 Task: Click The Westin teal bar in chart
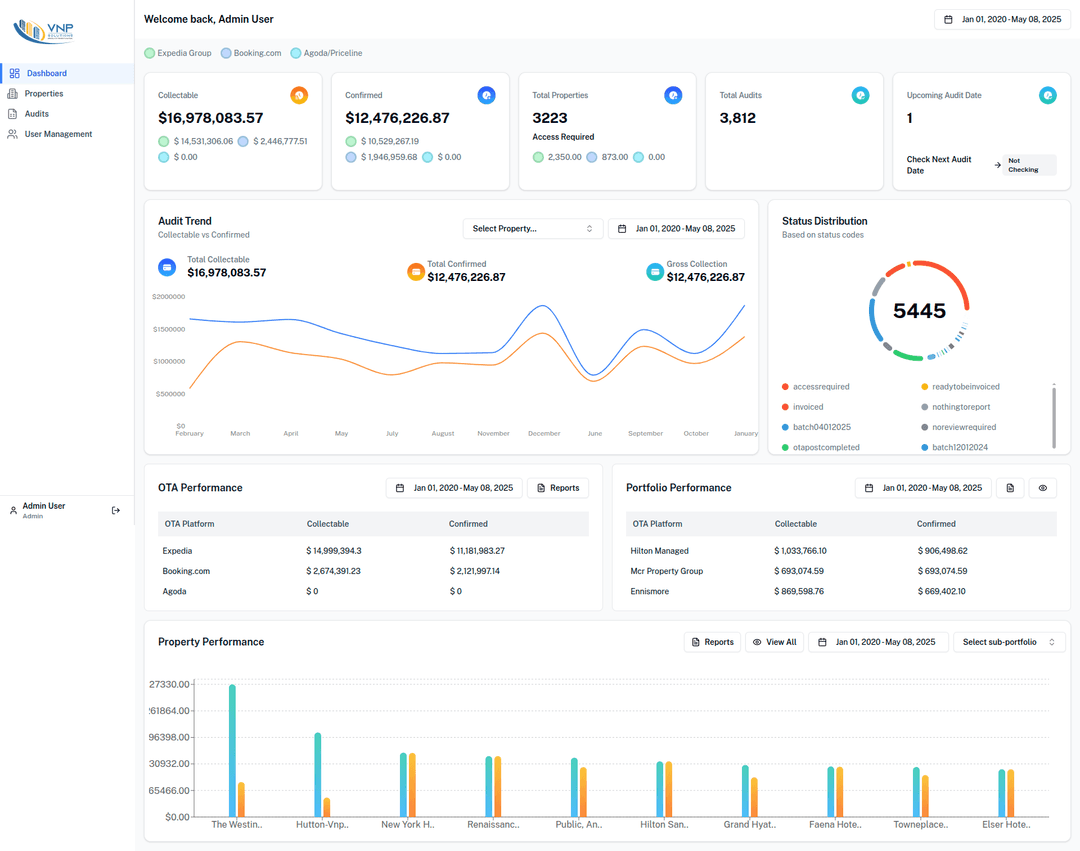click(232, 750)
